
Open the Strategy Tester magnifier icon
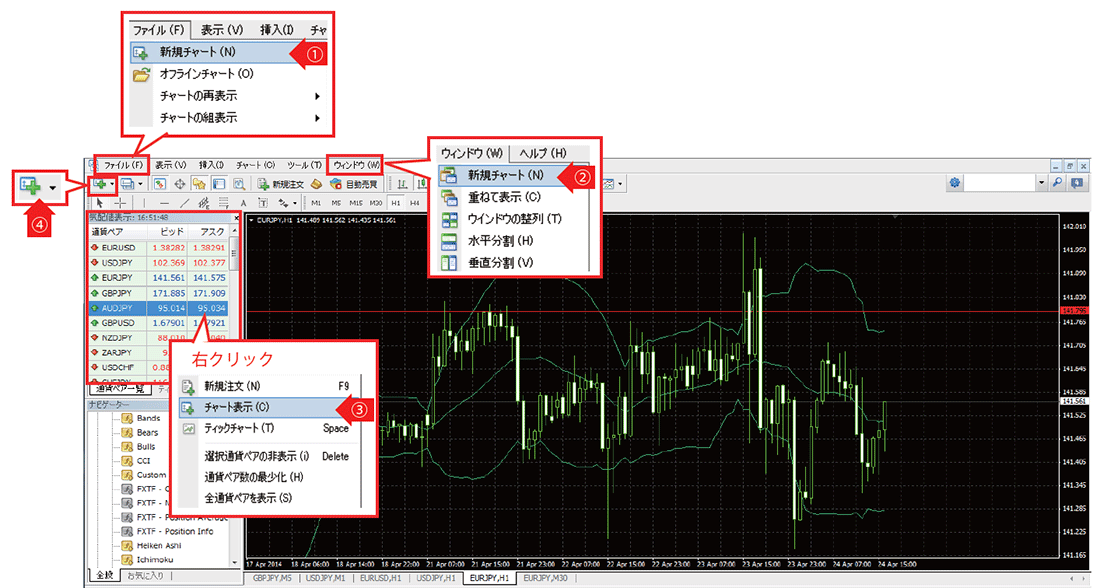click(239, 184)
